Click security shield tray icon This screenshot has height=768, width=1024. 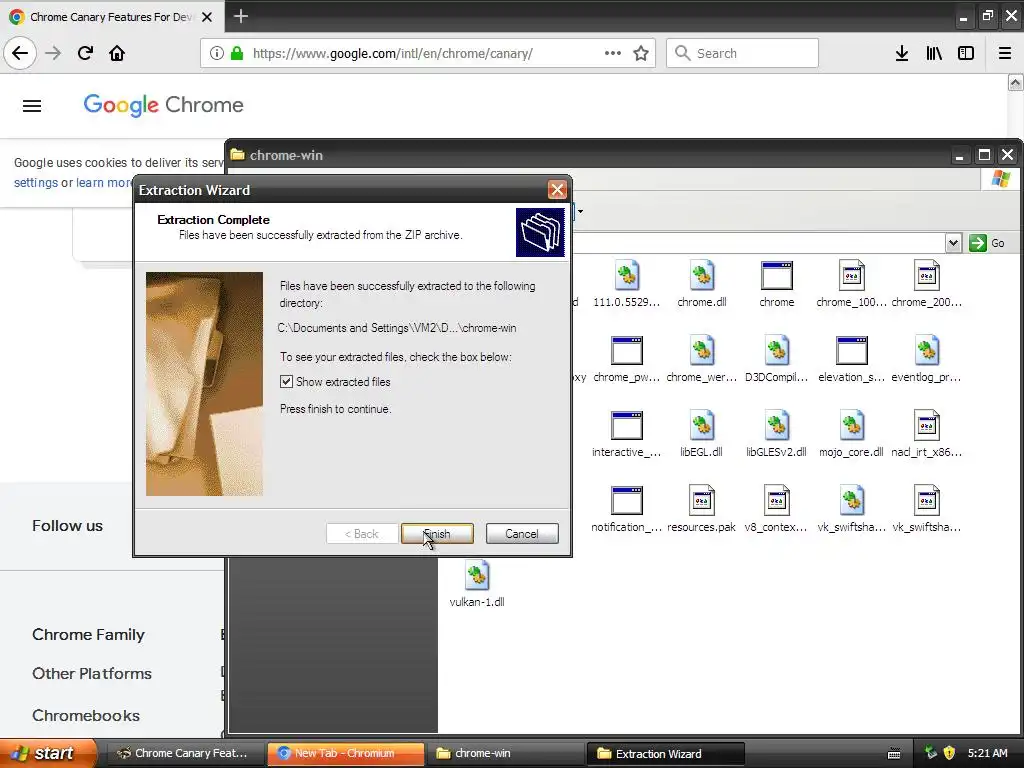click(x=949, y=753)
